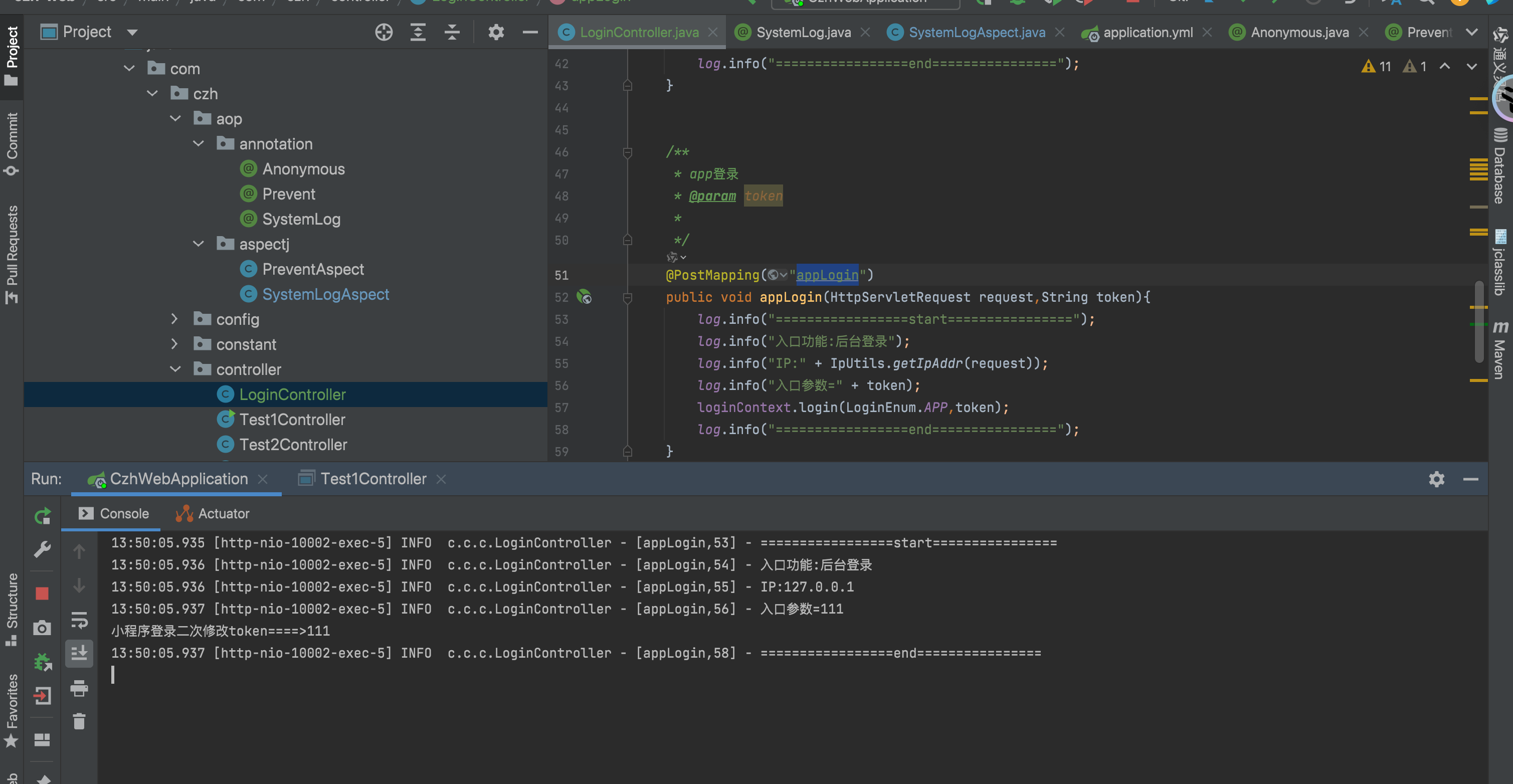Open Maven tool window
Viewport: 1513px width, 784px height.
(x=1500, y=350)
